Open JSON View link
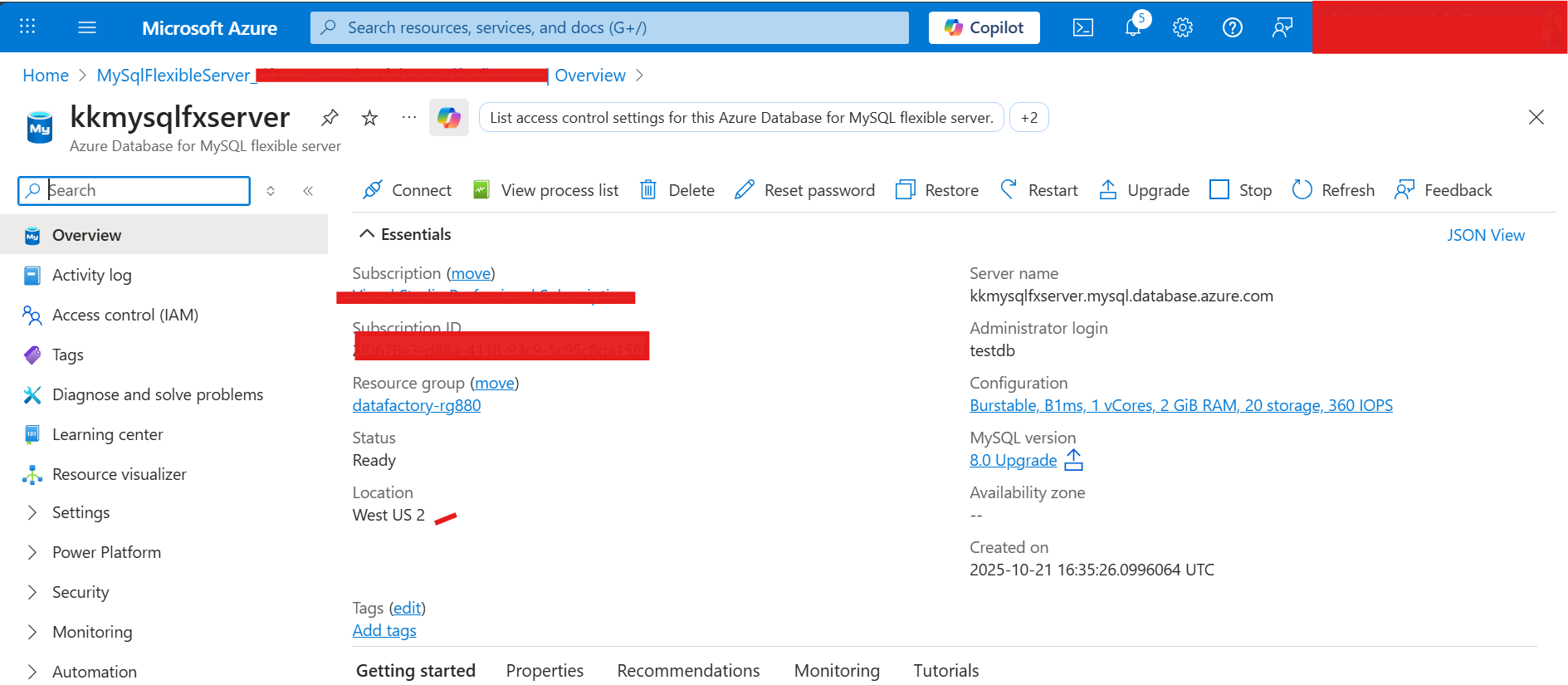 pyautogui.click(x=1486, y=235)
